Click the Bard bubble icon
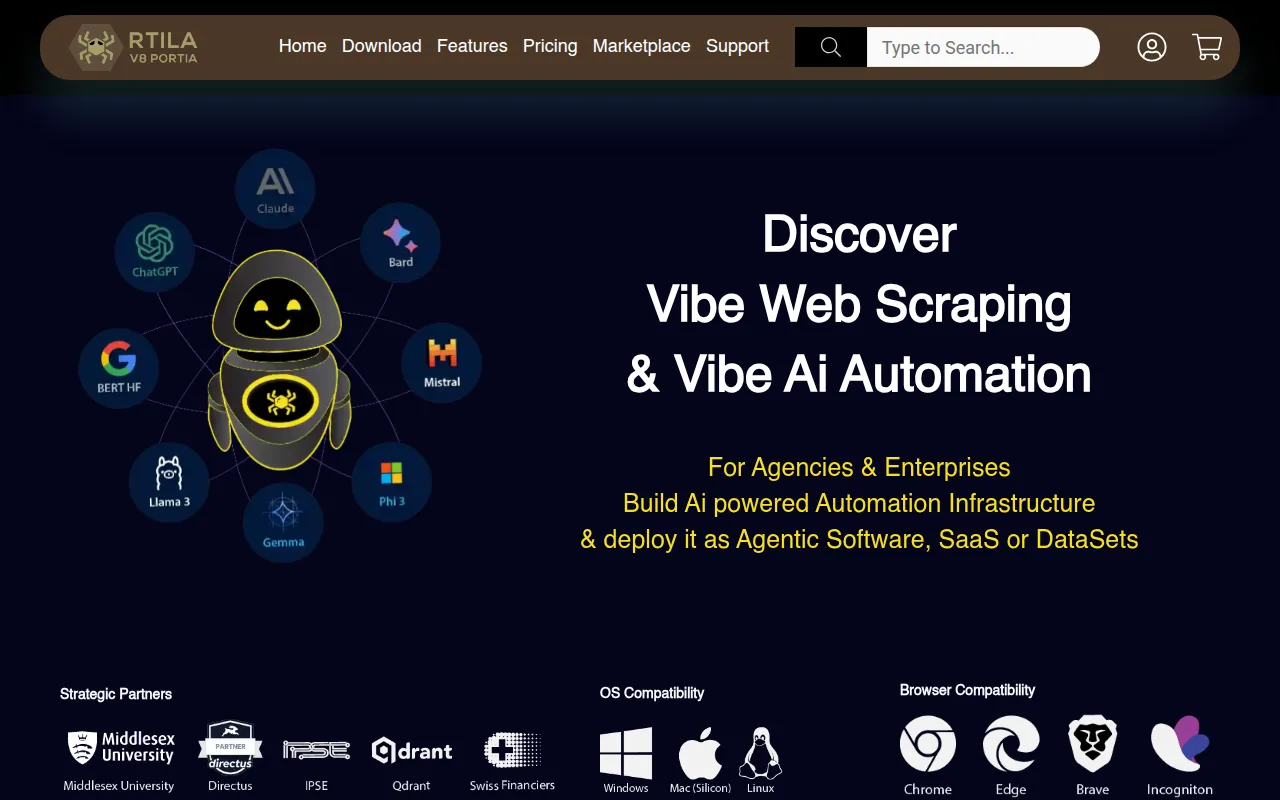The height and width of the screenshot is (800, 1280). (x=400, y=243)
